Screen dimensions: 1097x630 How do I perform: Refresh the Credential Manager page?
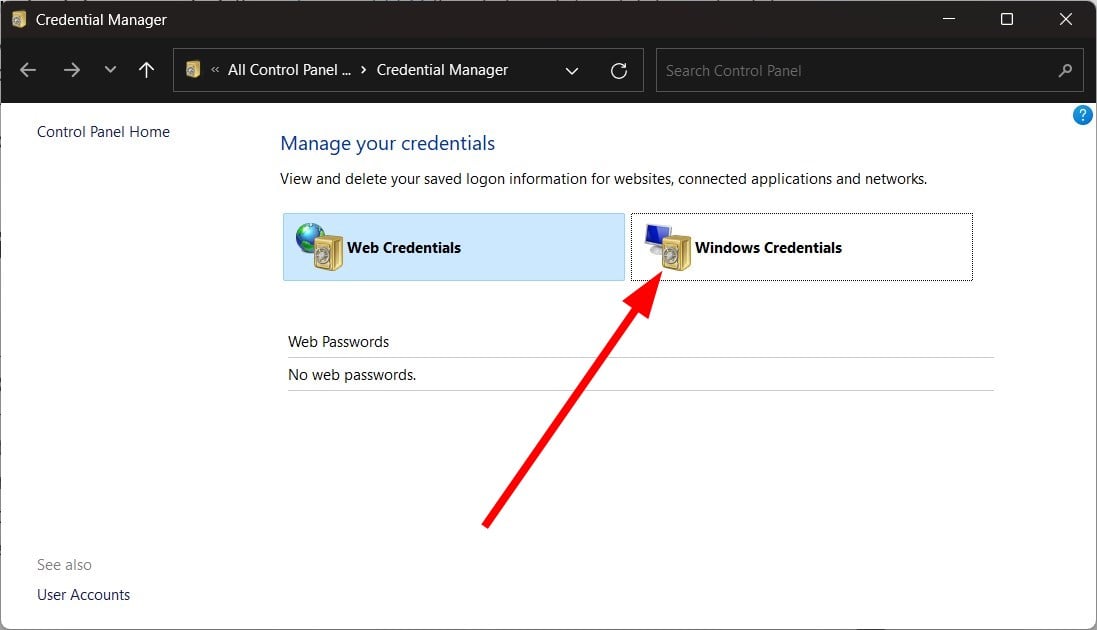(x=619, y=70)
